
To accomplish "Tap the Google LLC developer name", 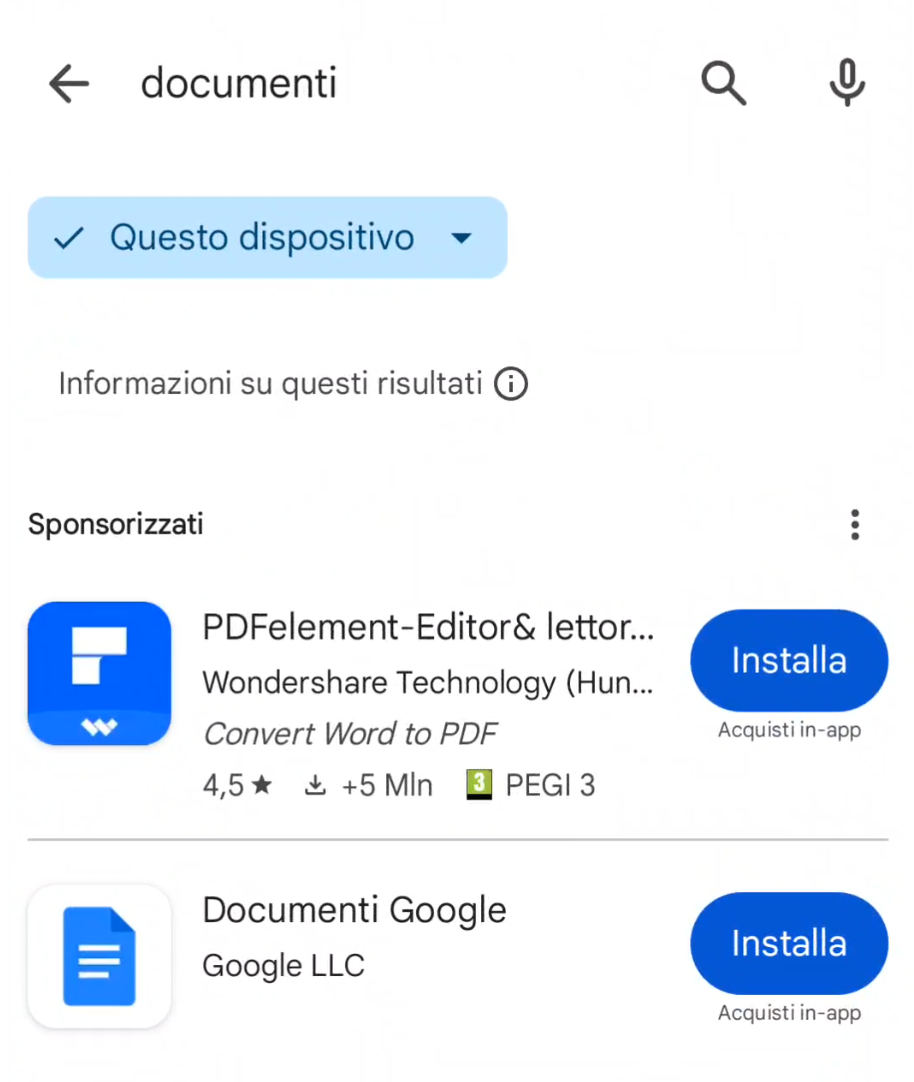I will tap(283, 966).
